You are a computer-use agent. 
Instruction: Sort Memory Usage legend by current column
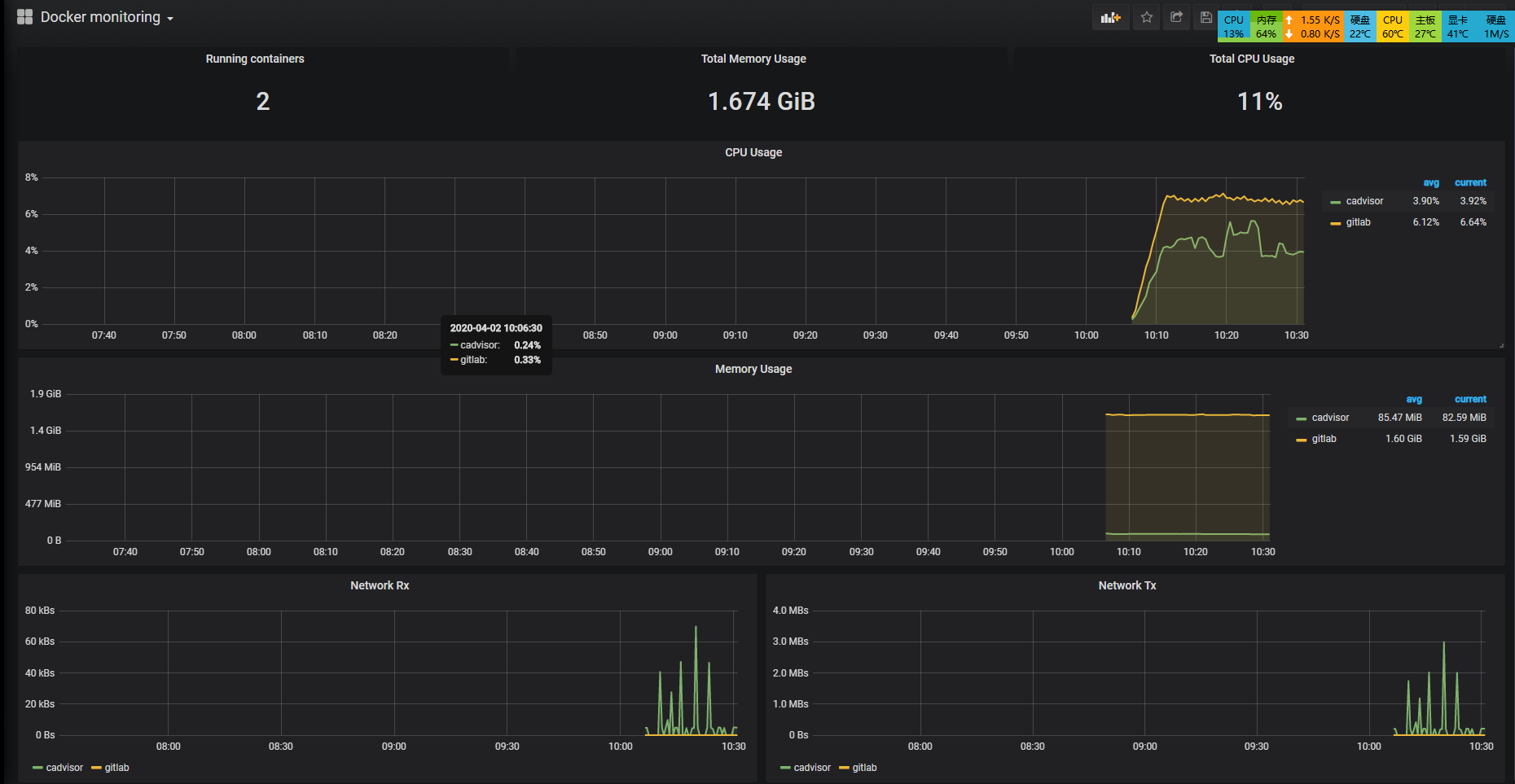(1470, 400)
